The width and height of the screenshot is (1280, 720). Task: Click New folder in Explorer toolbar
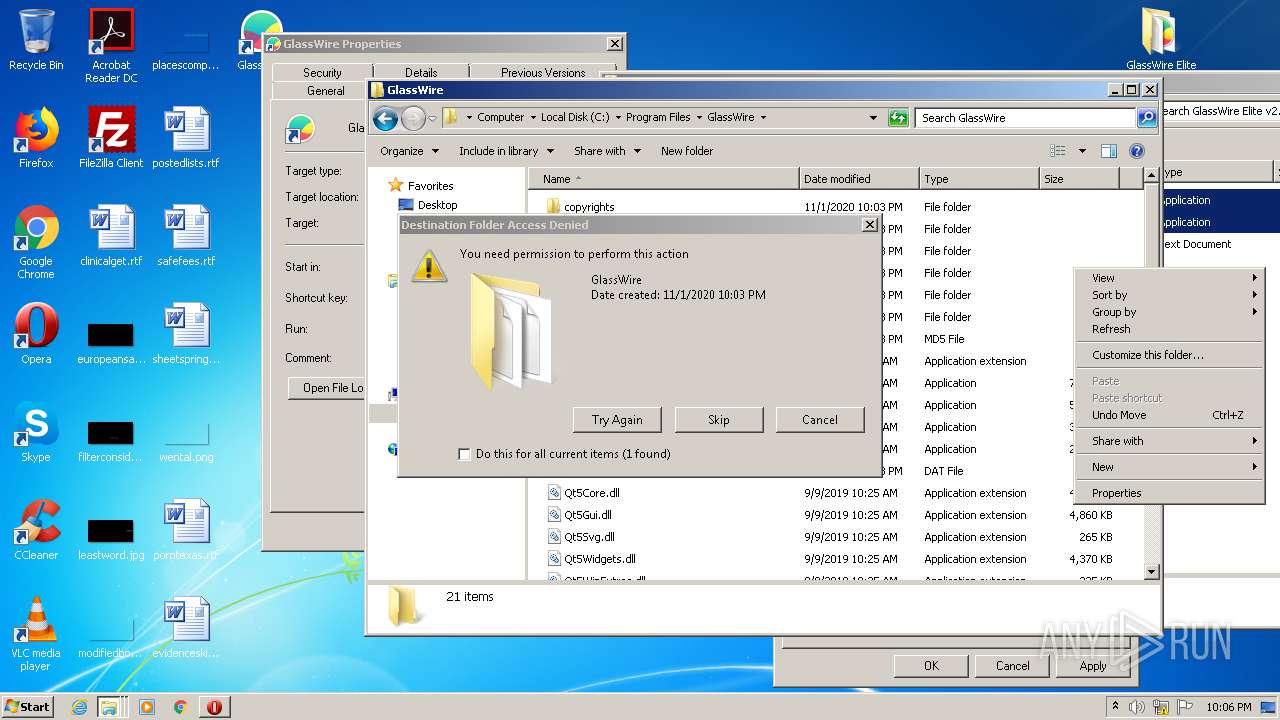pos(687,151)
